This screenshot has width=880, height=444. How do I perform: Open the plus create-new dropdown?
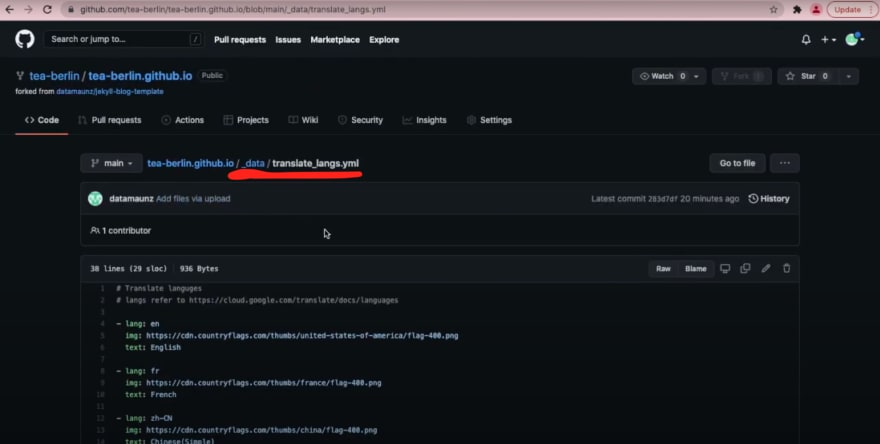point(828,40)
